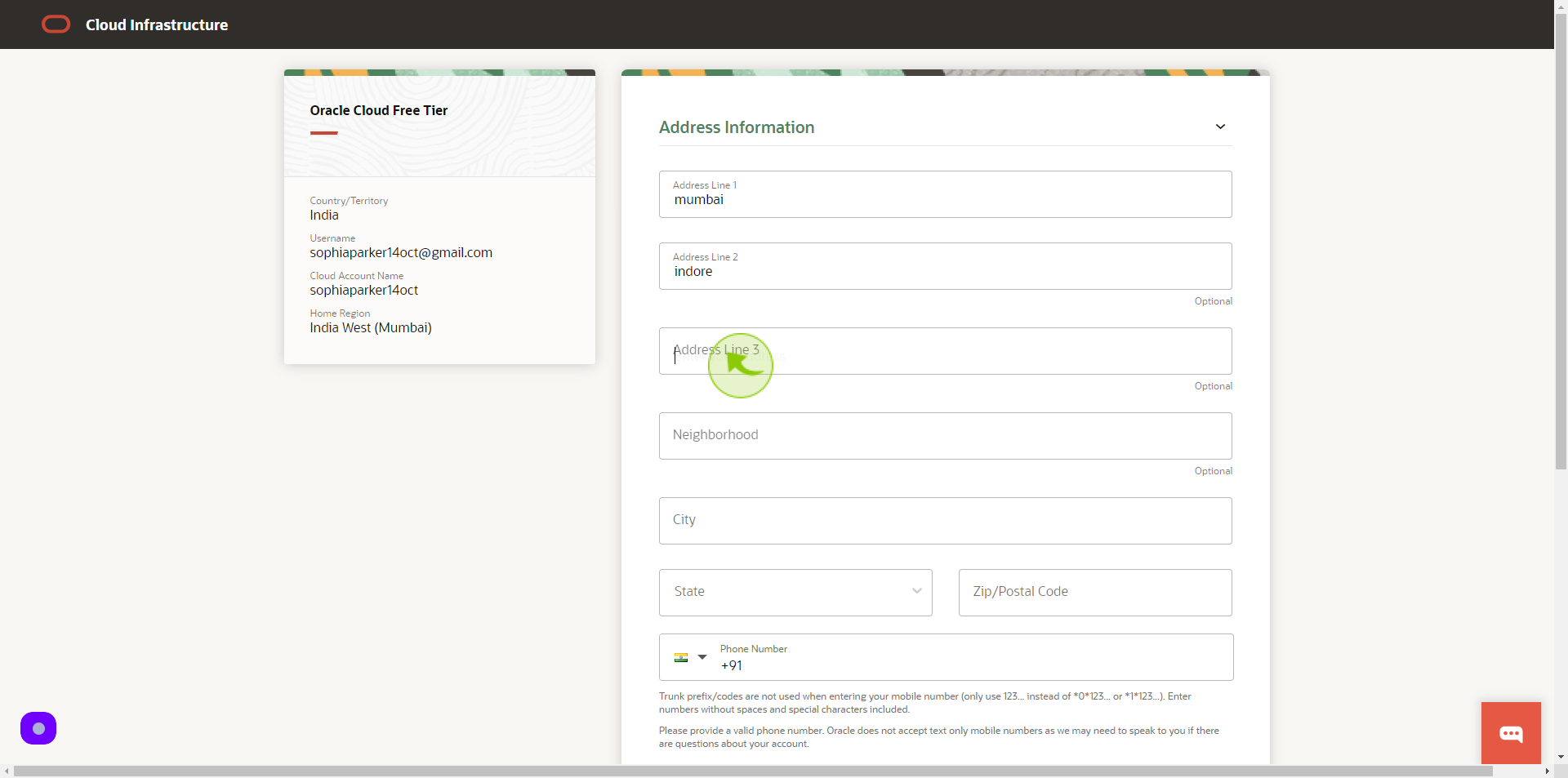
Task: Click the Zip/Postal Code field
Action: [x=1095, y=593]
